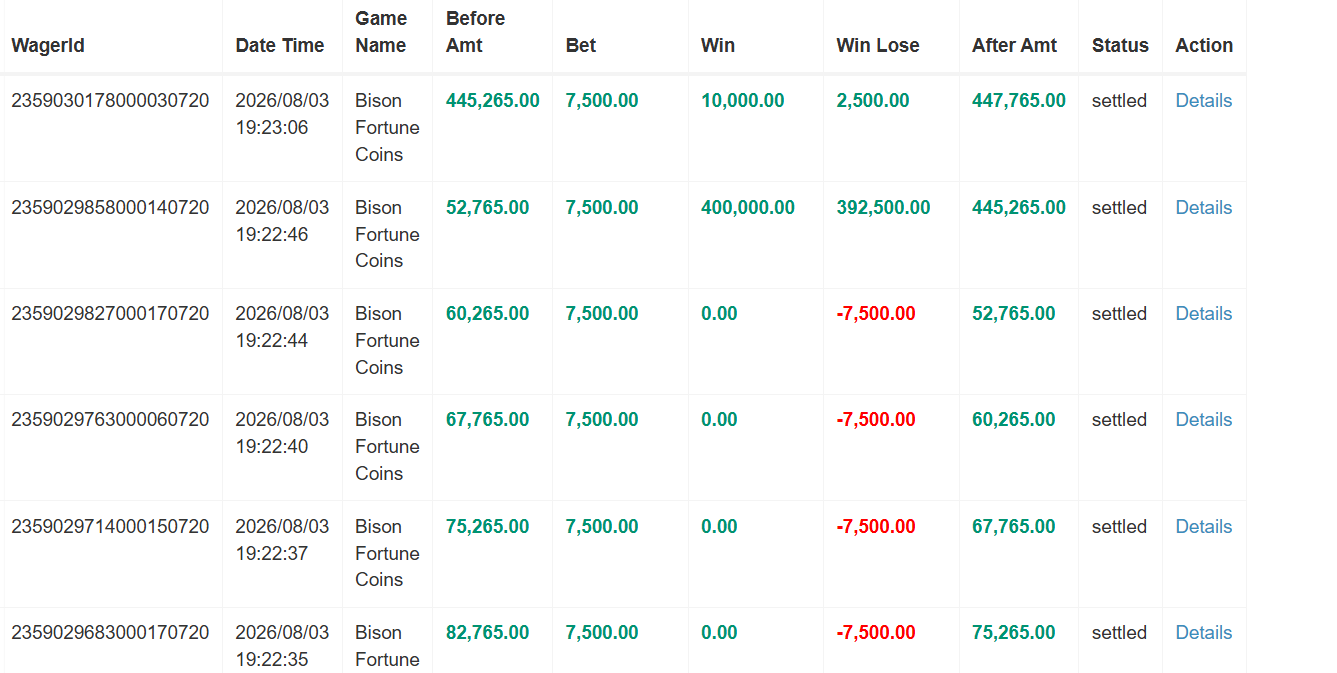View Details of wager 2359029827000170720
The height and width of the screenshot is (673, 1337).
click(x=1203, y=314)
